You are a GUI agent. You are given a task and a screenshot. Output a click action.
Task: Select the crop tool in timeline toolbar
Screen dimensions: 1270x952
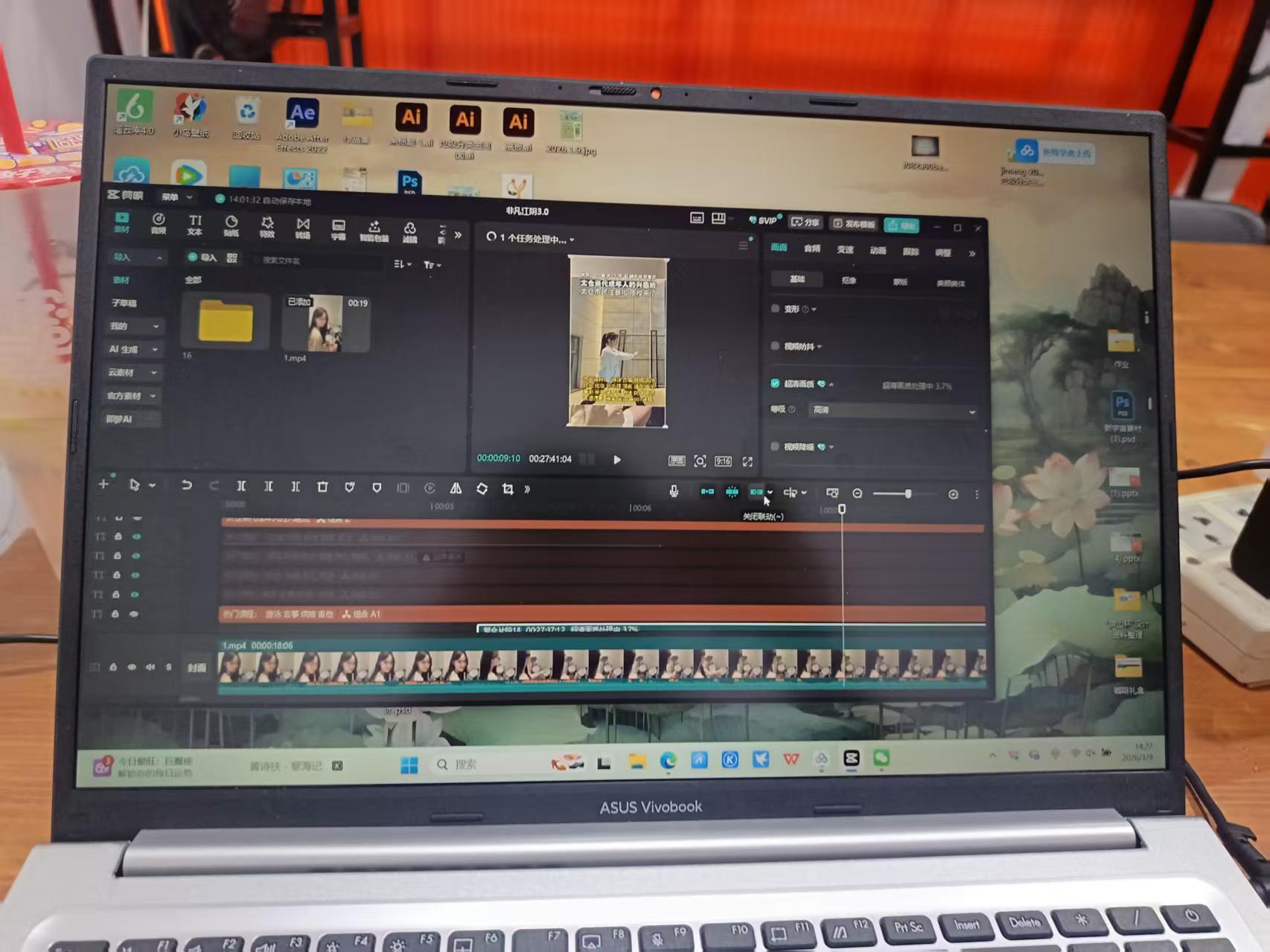[508, 489]
